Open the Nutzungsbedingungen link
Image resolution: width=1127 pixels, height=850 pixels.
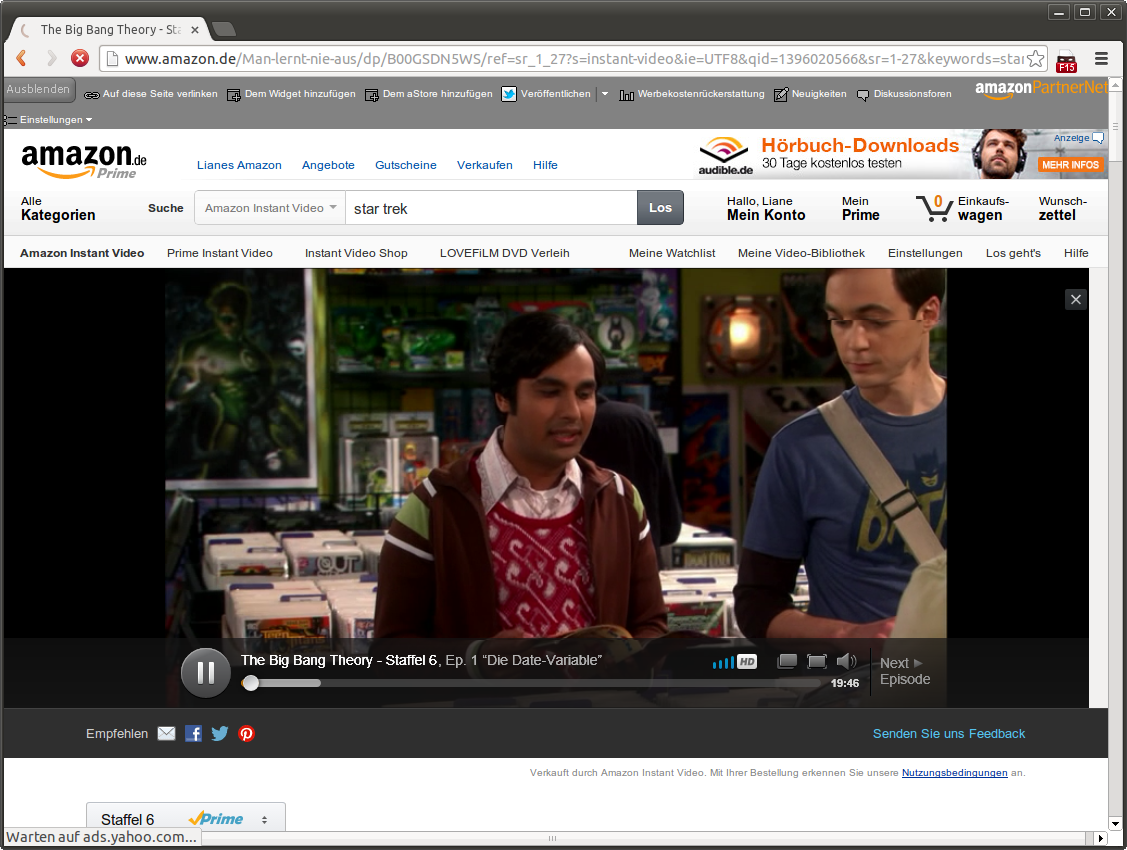click(x=954, y=772)
